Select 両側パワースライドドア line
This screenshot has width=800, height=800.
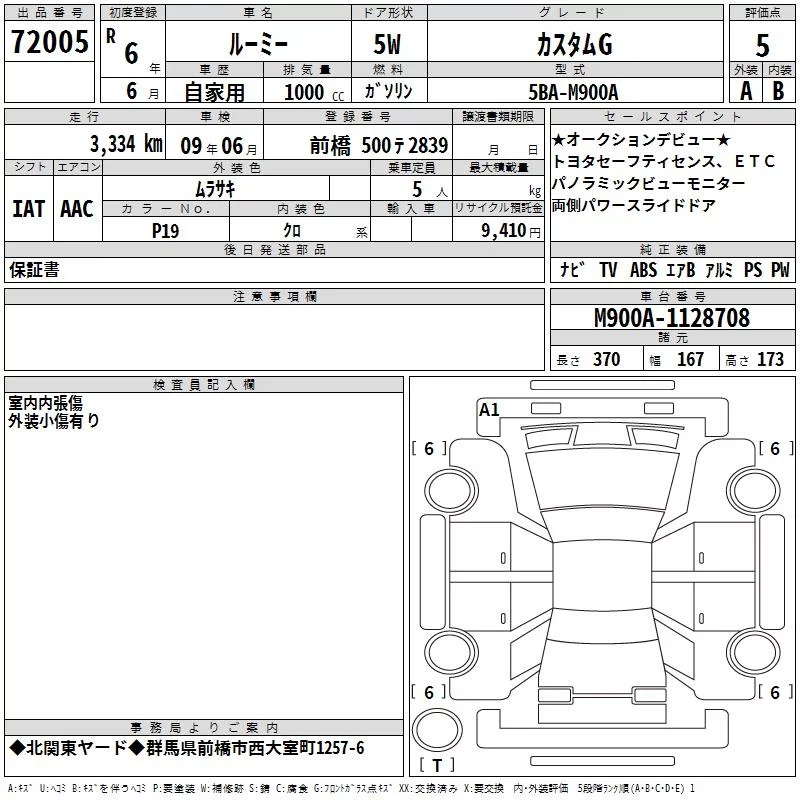point(634,205)
